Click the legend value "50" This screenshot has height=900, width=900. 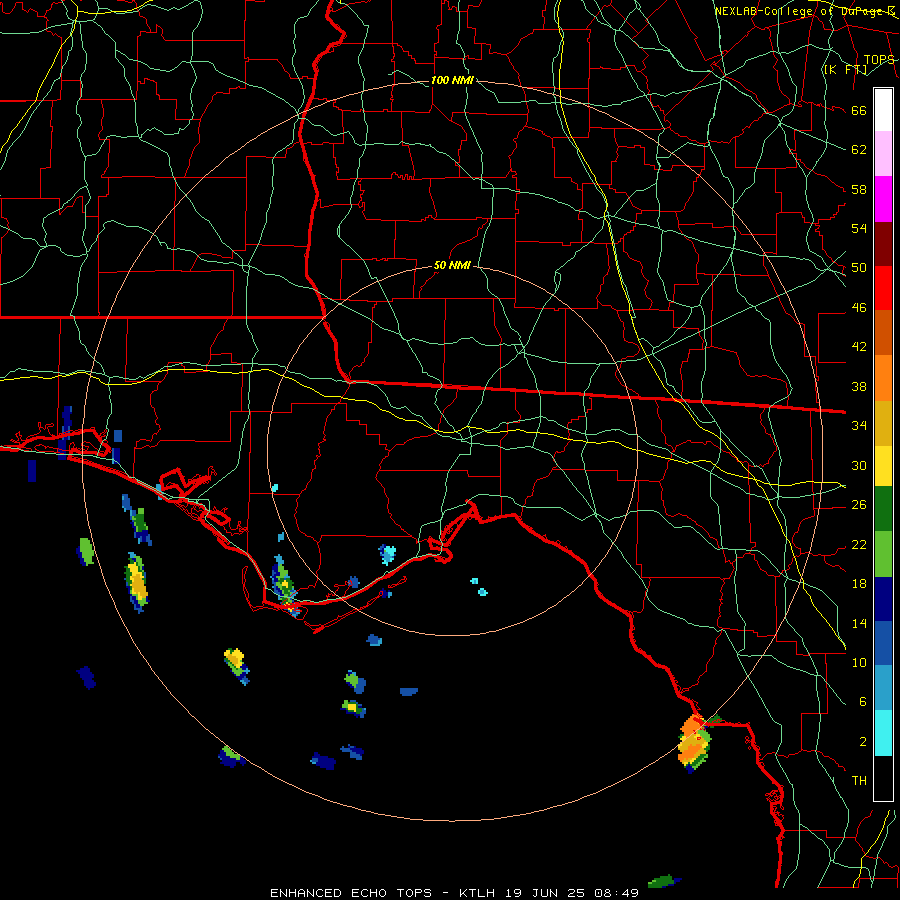click(859, 267)
